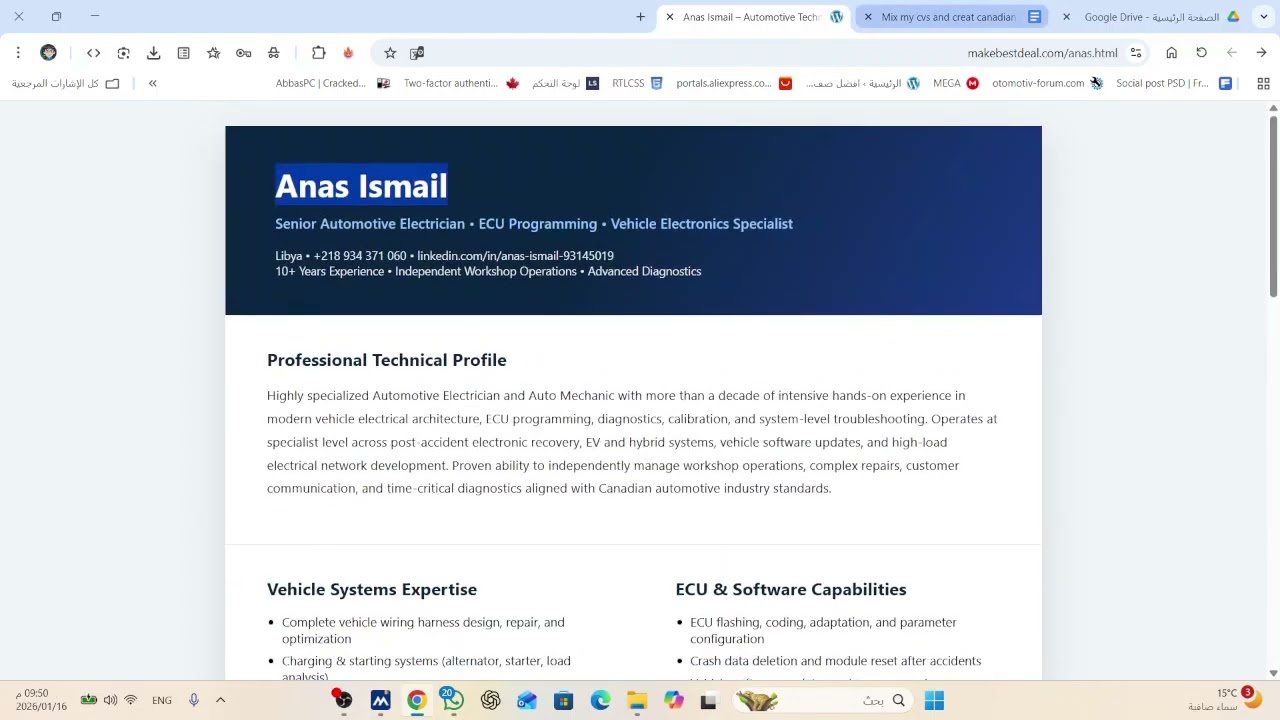The image size is (1280, 720).
Task: Open File Explorer from taskbar
Action: click(x=637, y=701)
